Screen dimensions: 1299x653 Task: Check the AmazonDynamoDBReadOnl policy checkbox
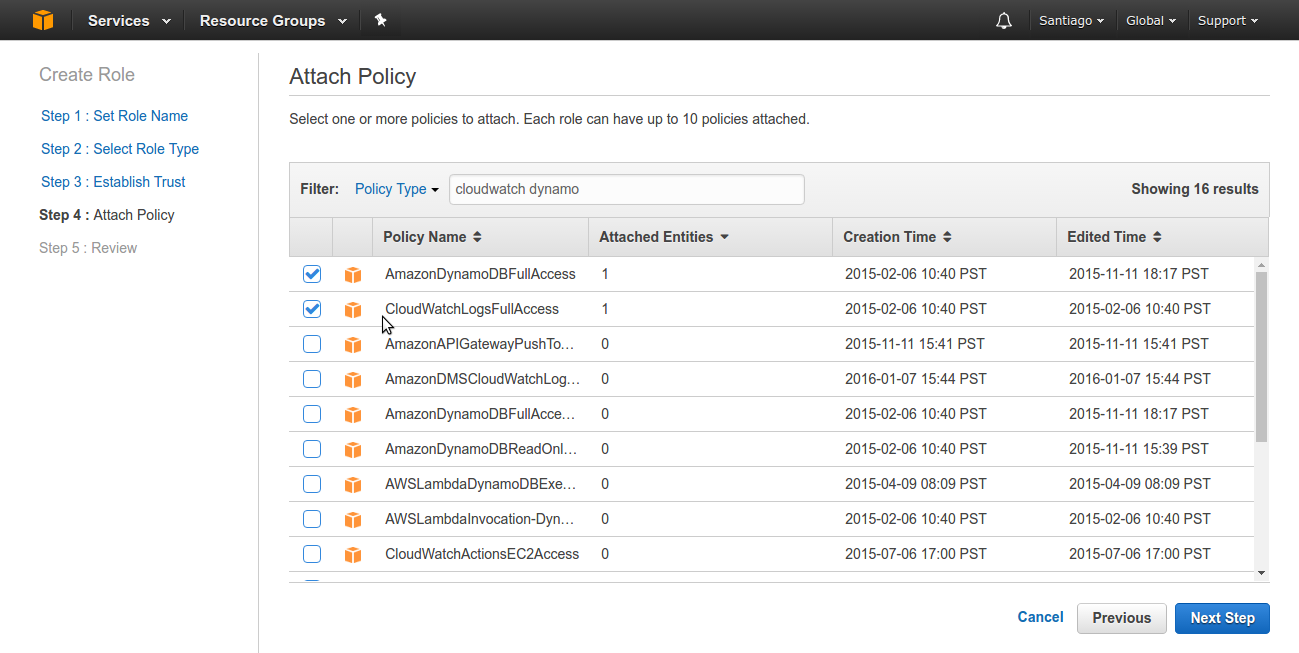312,449
